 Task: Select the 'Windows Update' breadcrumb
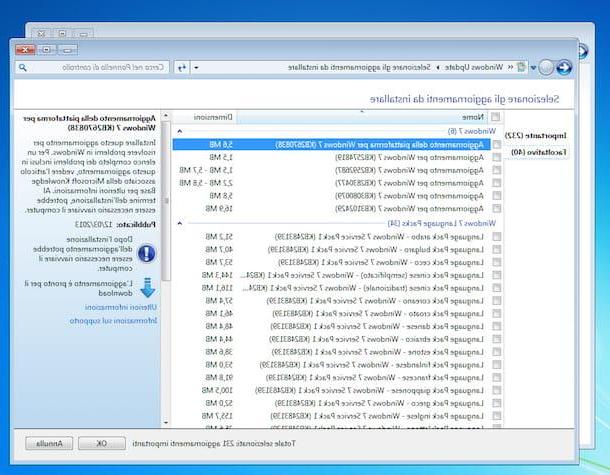point(473,67)
